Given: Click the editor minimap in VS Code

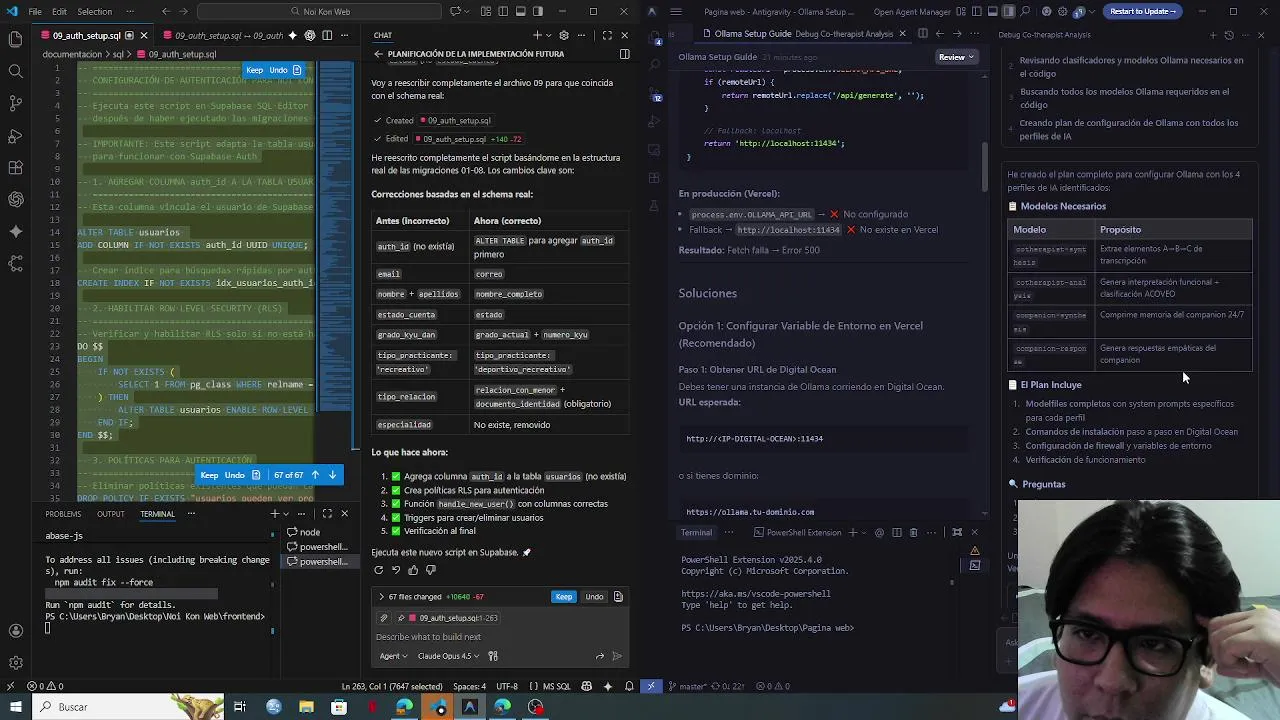Looking at the screenshot, I should (x=336, y=235).
